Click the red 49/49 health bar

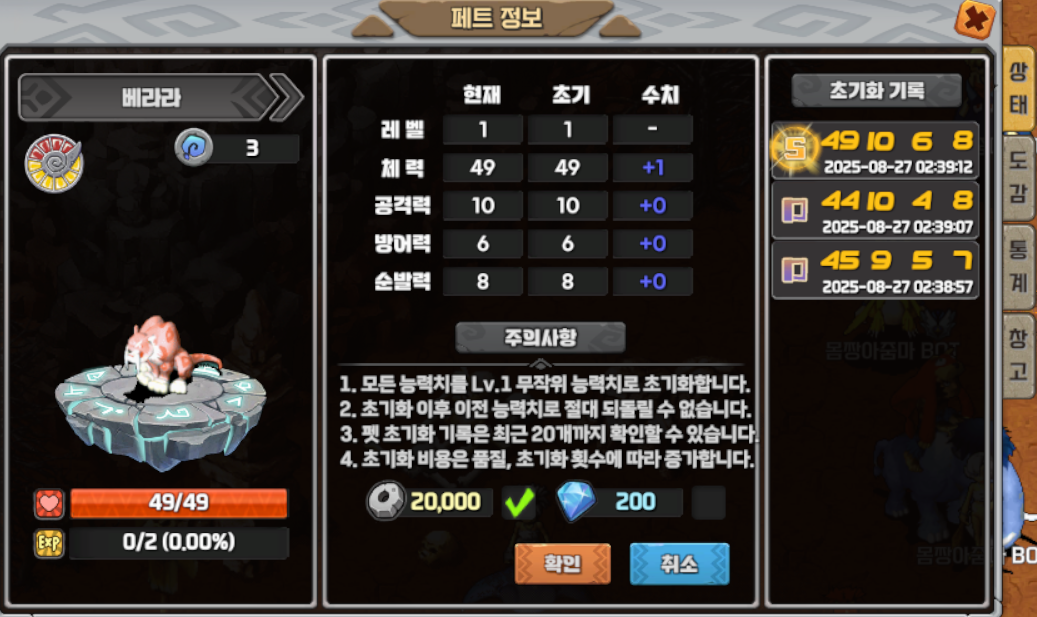tap(179, 503)
